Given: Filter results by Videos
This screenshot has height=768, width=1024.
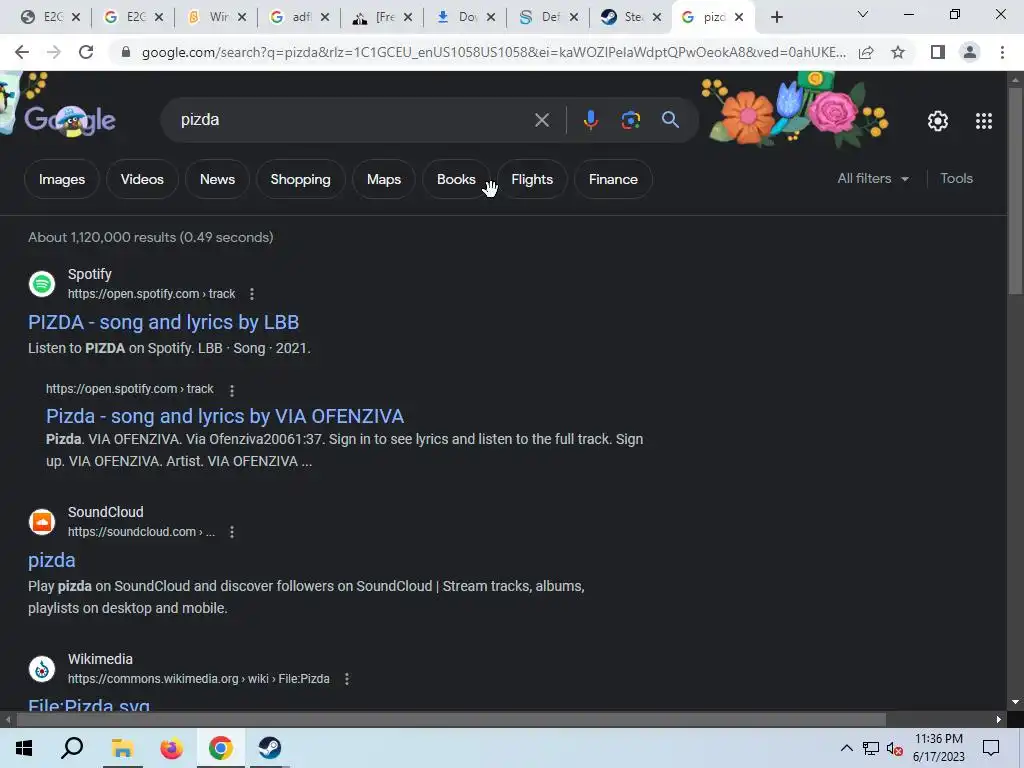Looking at the screenshot, I should pyautogui.click(x=142, y=179).
